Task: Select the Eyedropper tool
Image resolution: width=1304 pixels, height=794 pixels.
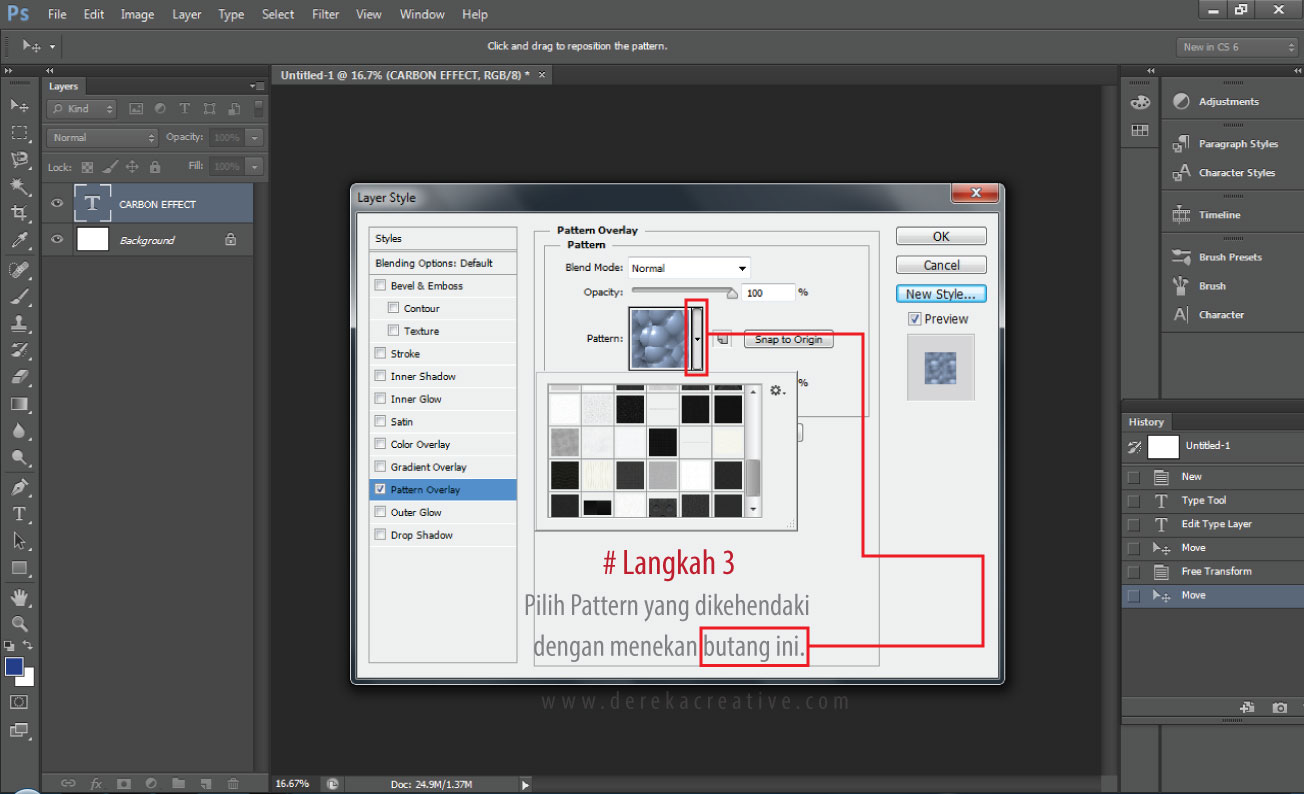Action: coord(19,240)
